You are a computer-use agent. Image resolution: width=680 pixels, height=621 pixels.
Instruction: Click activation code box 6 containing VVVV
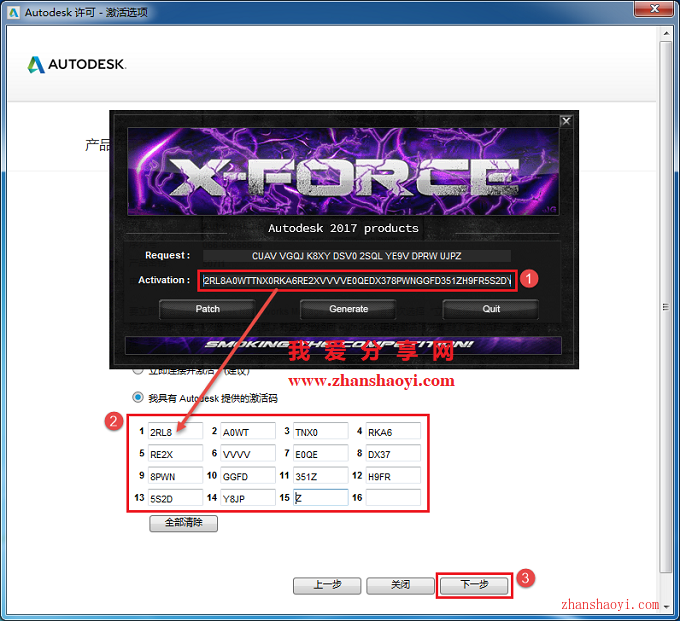(x=248, y=454)
